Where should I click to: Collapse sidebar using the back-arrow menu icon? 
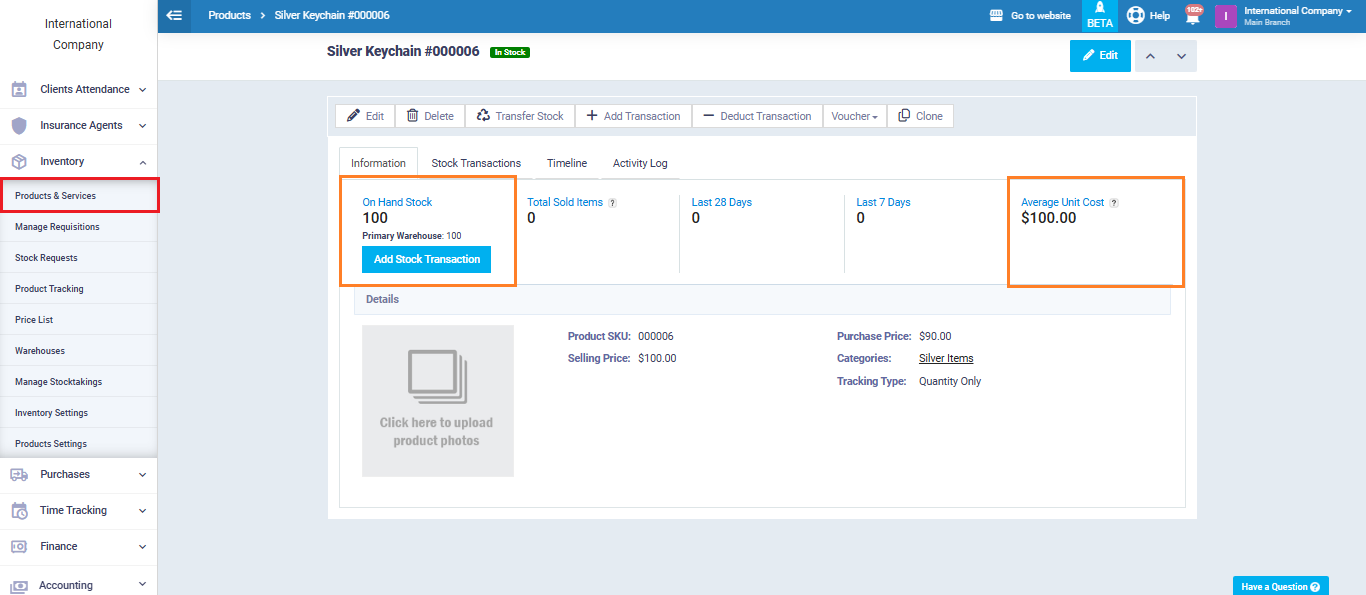[x=174, y=16]
